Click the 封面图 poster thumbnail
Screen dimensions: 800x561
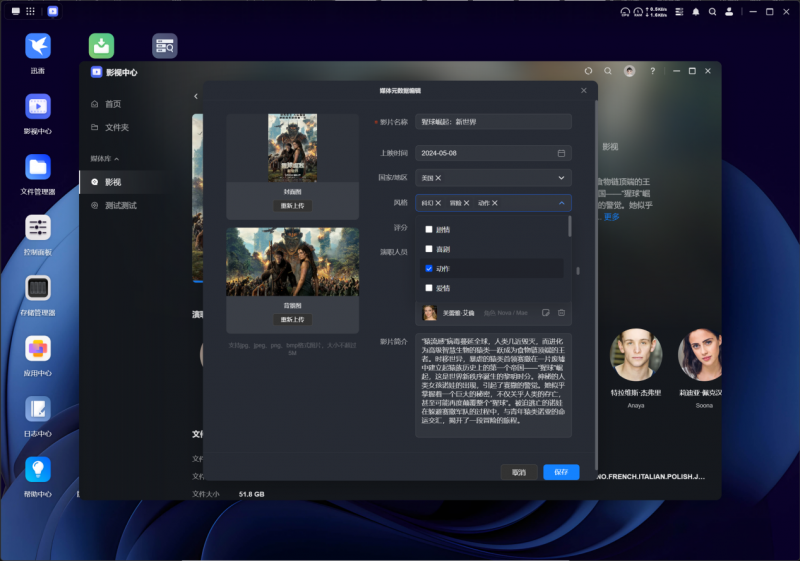click(292, 148)
